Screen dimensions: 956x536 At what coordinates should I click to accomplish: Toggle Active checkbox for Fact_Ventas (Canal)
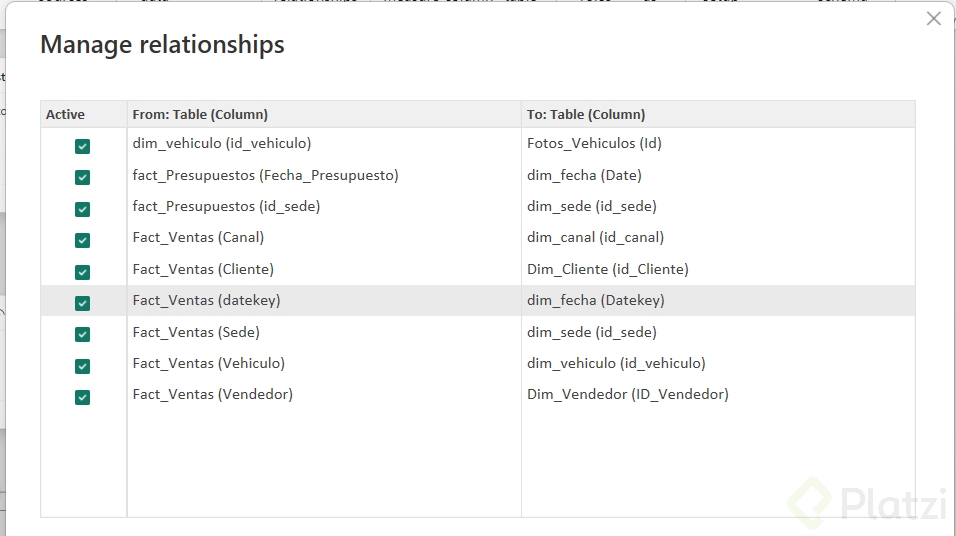(82, 240)
